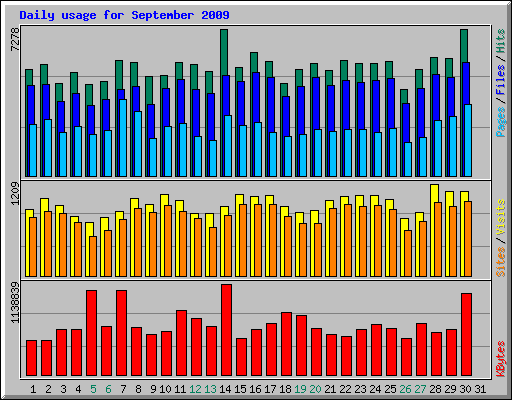Click weekend day 12 axis label
512x400 pixels.
(x=195, y=389)
